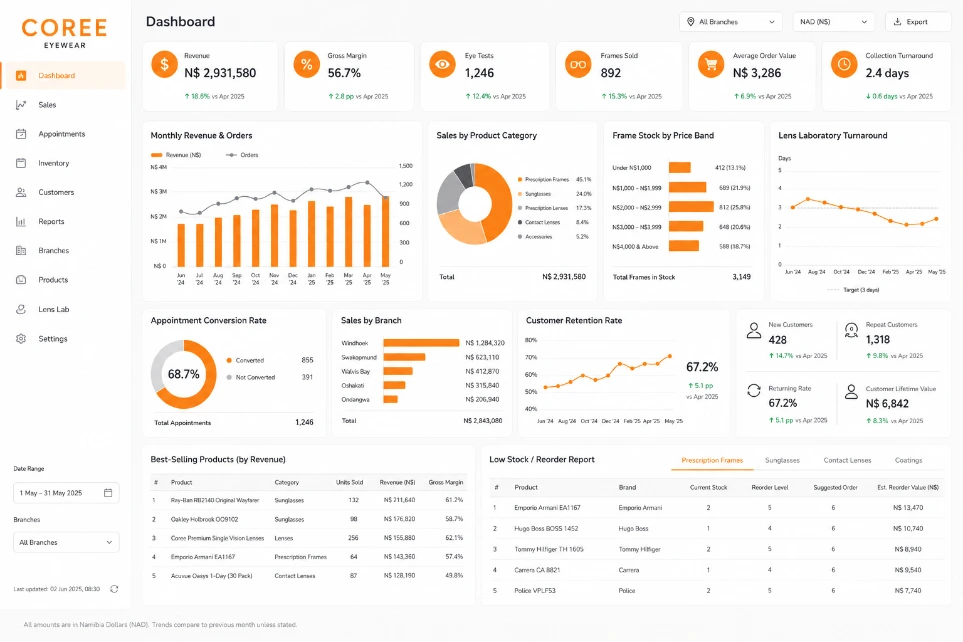
Task: Click the Lens Lab sidebar icon
Action: pyautogui.click(x=21, y=309)
